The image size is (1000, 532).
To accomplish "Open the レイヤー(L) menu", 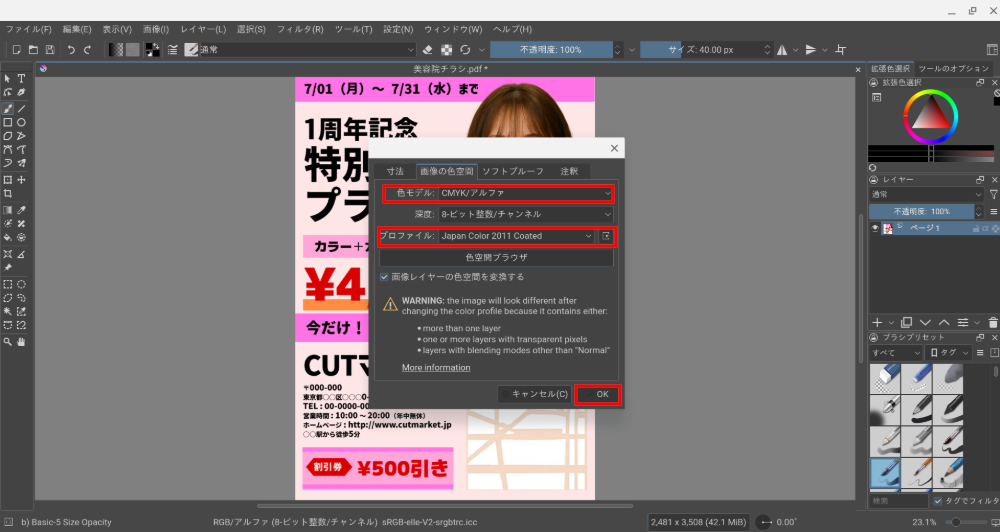I will coord(203,29).
